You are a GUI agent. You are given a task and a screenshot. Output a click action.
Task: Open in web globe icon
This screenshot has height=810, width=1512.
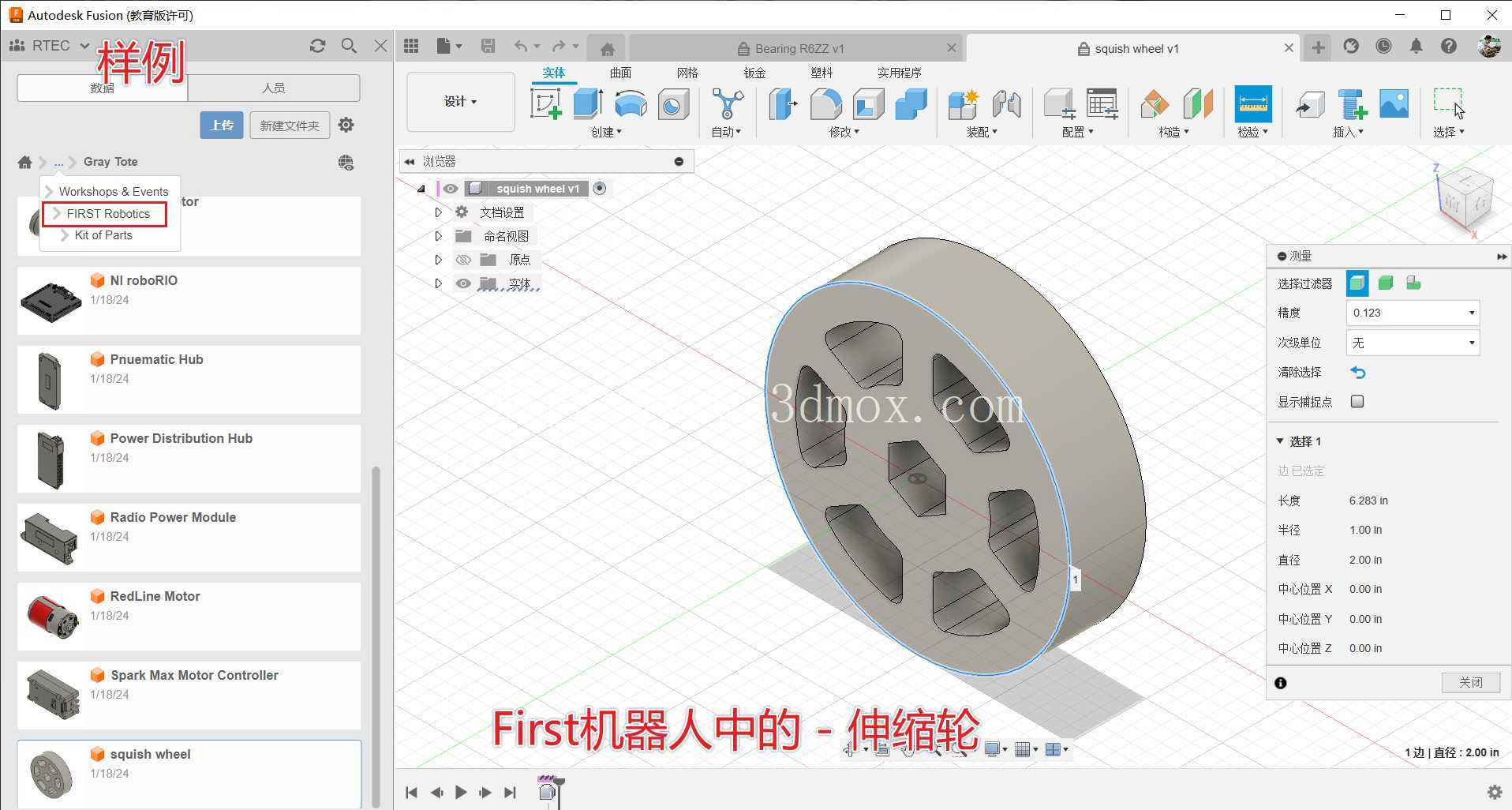tap(346, 163)
